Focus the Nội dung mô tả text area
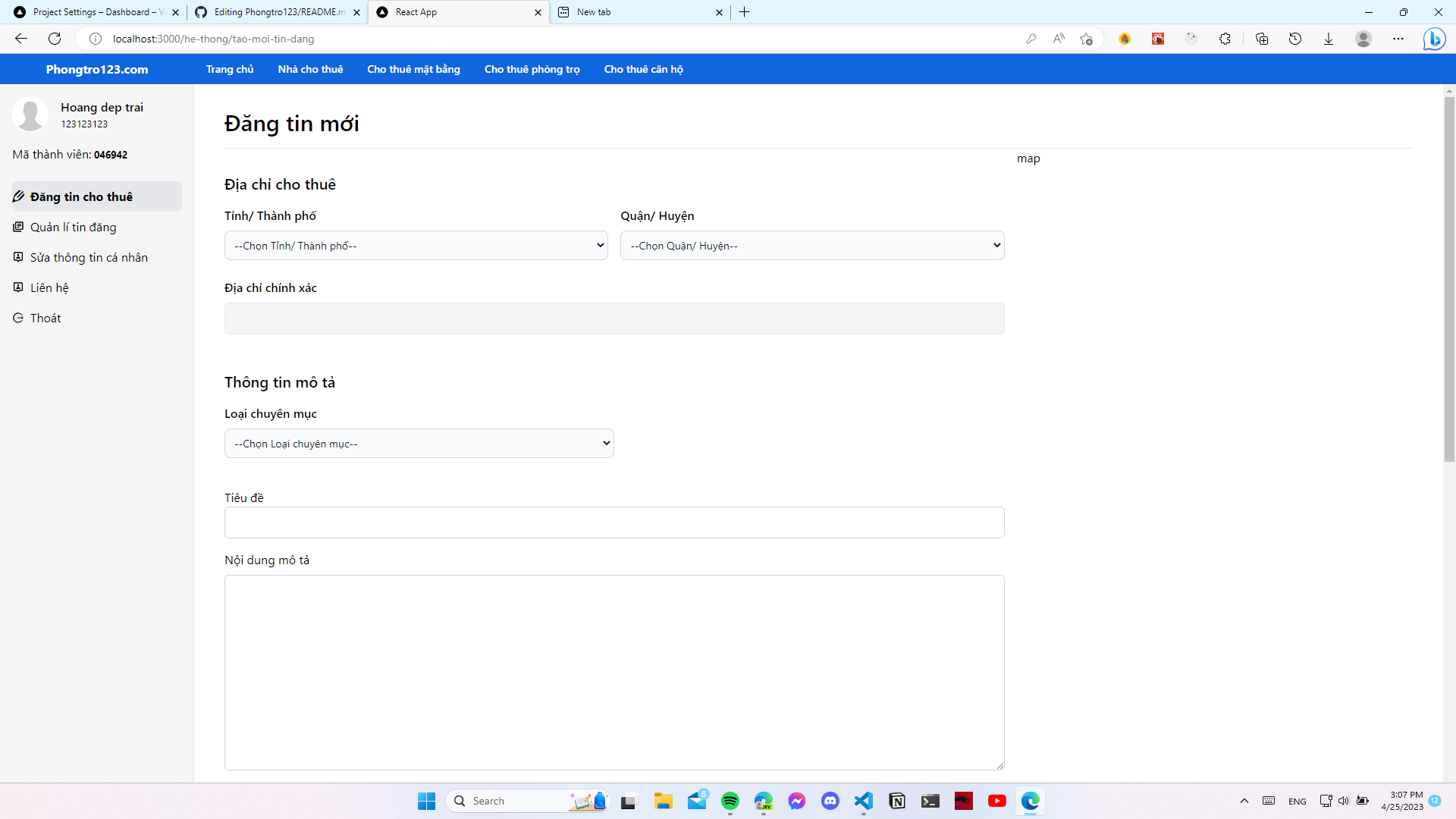 pos(614,673)
